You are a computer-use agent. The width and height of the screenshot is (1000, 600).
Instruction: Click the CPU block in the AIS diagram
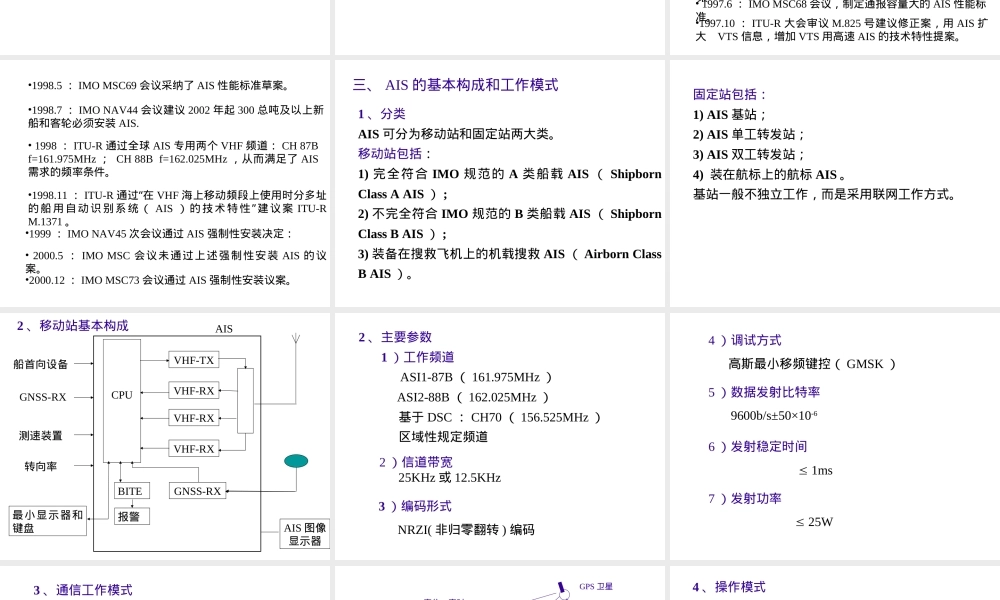pyautogui.click(x=122, y=400)
